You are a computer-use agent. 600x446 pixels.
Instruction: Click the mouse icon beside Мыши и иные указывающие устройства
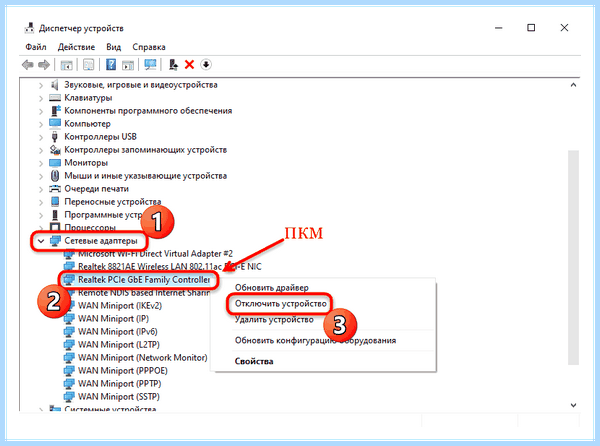click(55, 176)
